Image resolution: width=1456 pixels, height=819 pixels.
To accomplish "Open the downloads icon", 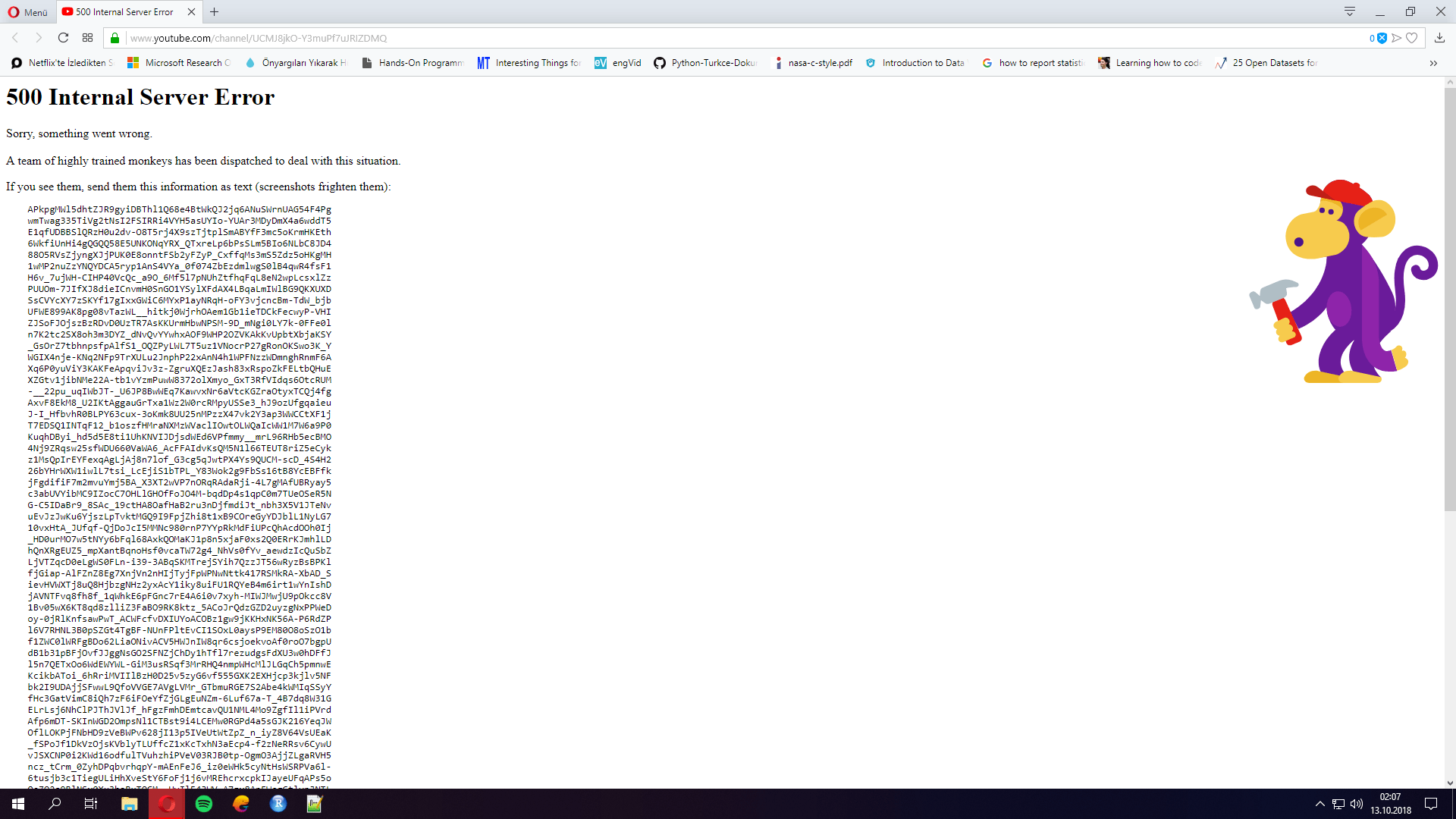I will click(x=1439, y=38).
